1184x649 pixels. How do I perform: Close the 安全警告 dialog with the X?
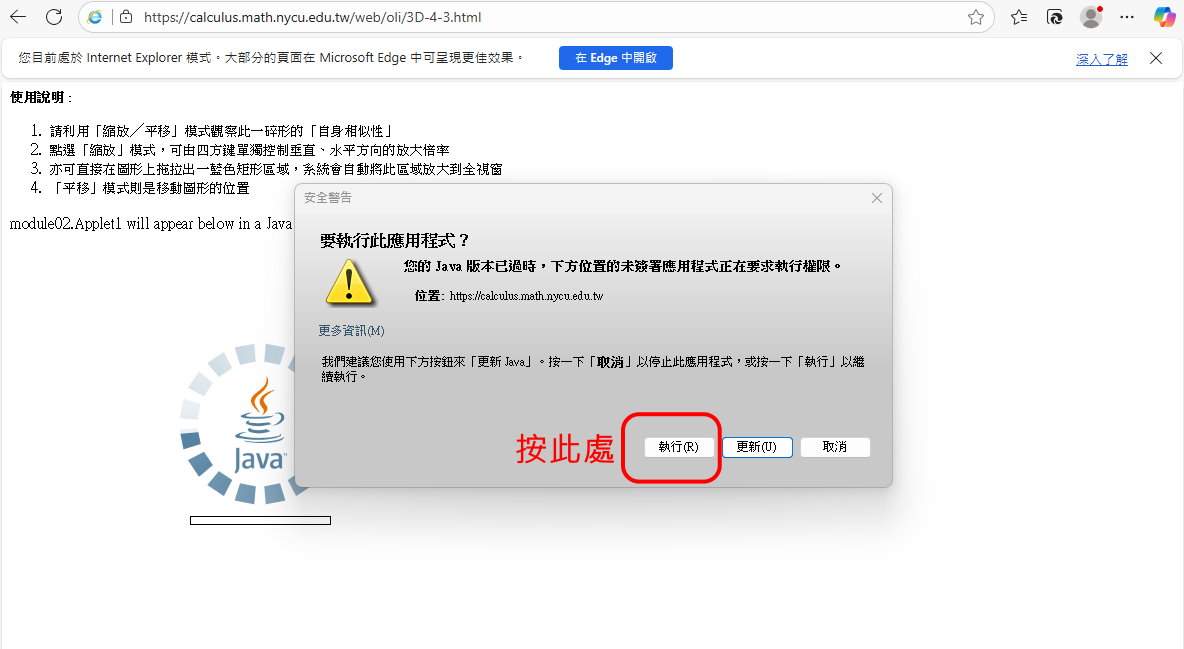point(877,198)
